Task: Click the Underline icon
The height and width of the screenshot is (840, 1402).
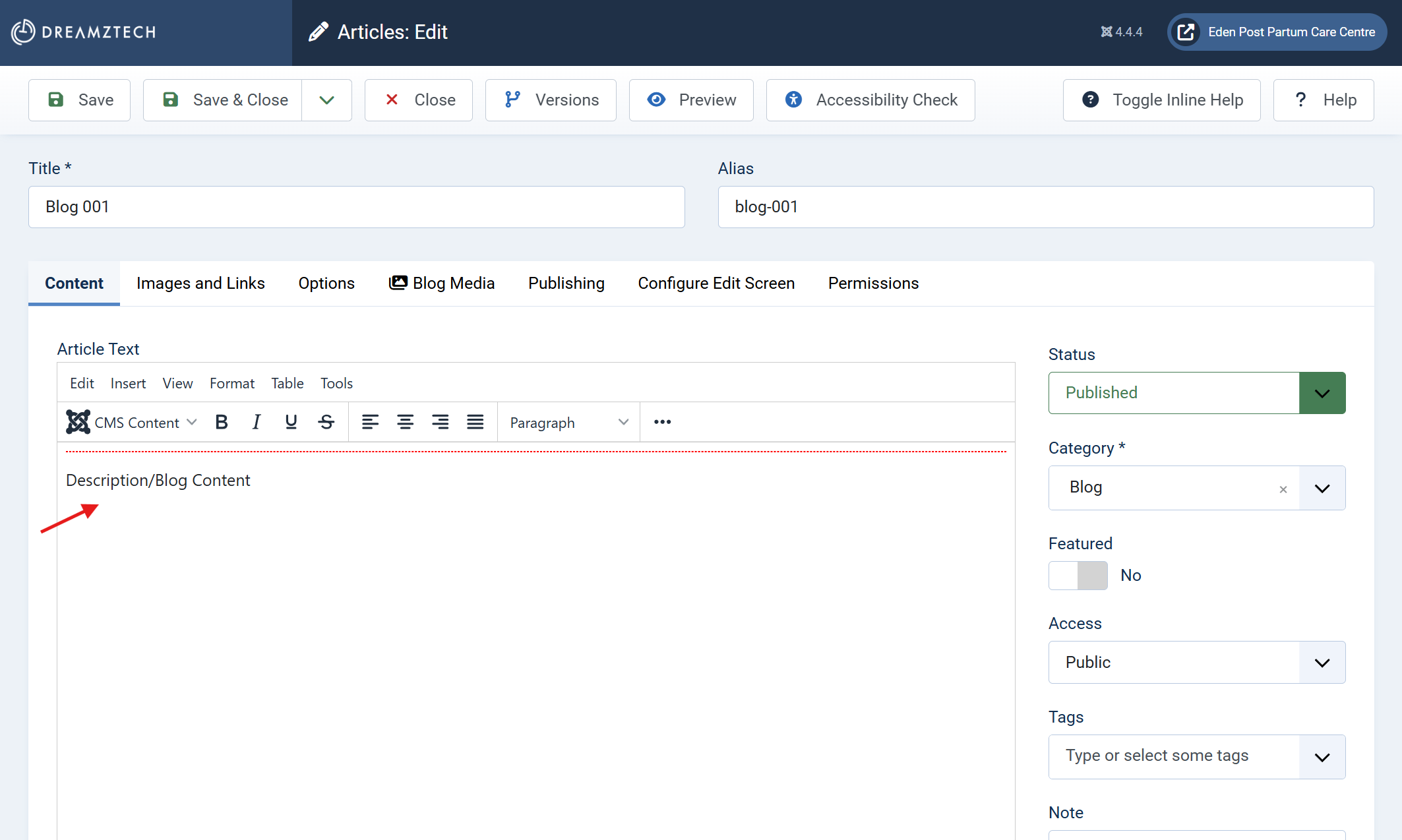Action: tap(291, 422)
